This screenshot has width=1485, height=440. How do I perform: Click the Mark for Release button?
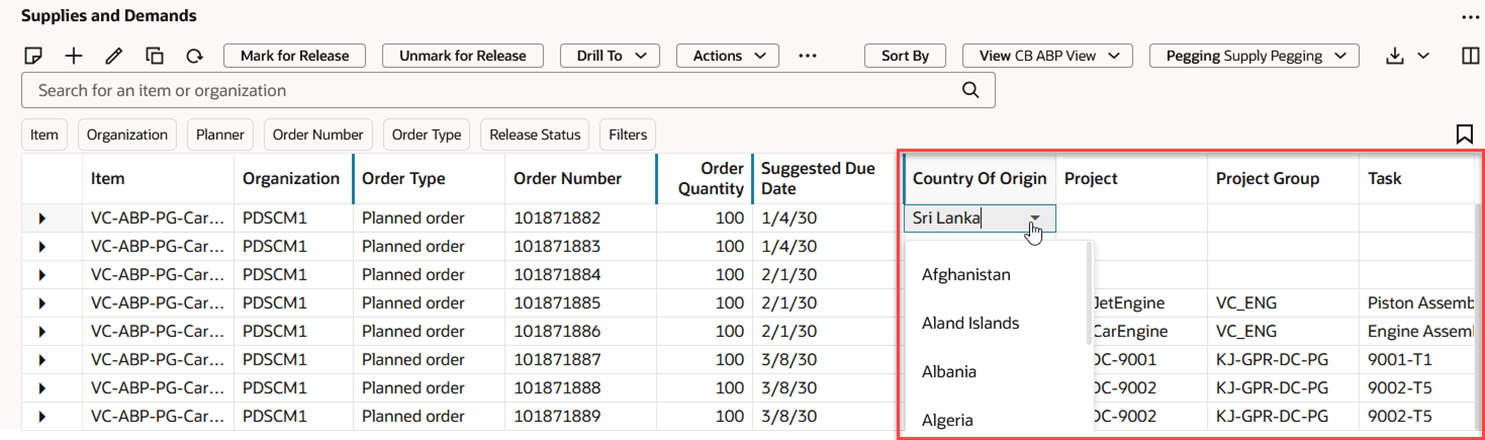tap(294, 56)
